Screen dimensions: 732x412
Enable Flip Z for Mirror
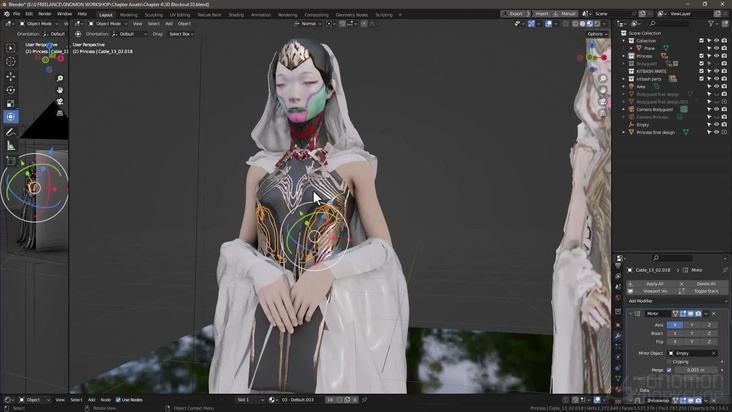point(709,342)
